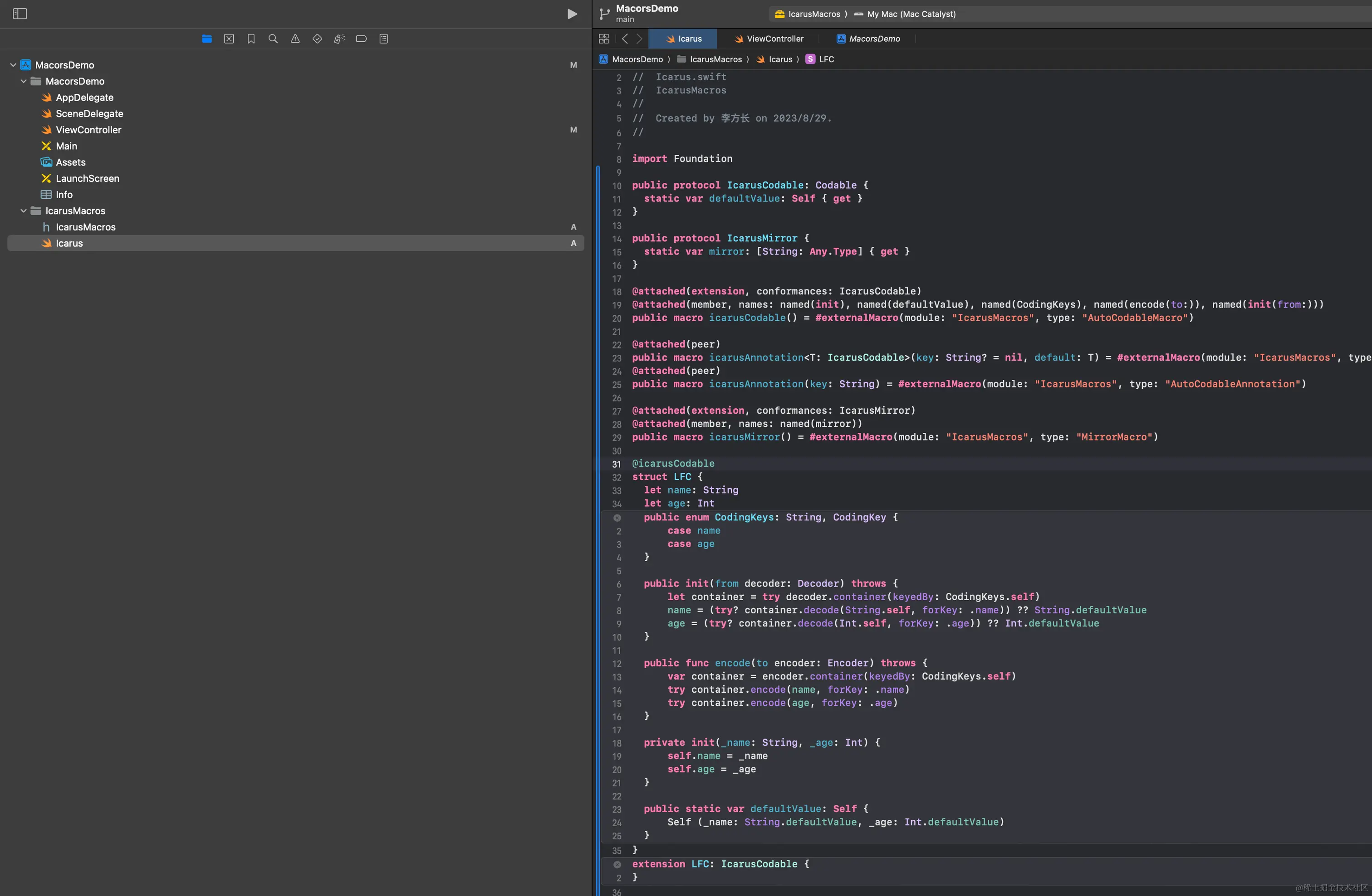The image size is (1372, 896).
Task: Open the Source Control navigator icon
Action: coord(229,39)
